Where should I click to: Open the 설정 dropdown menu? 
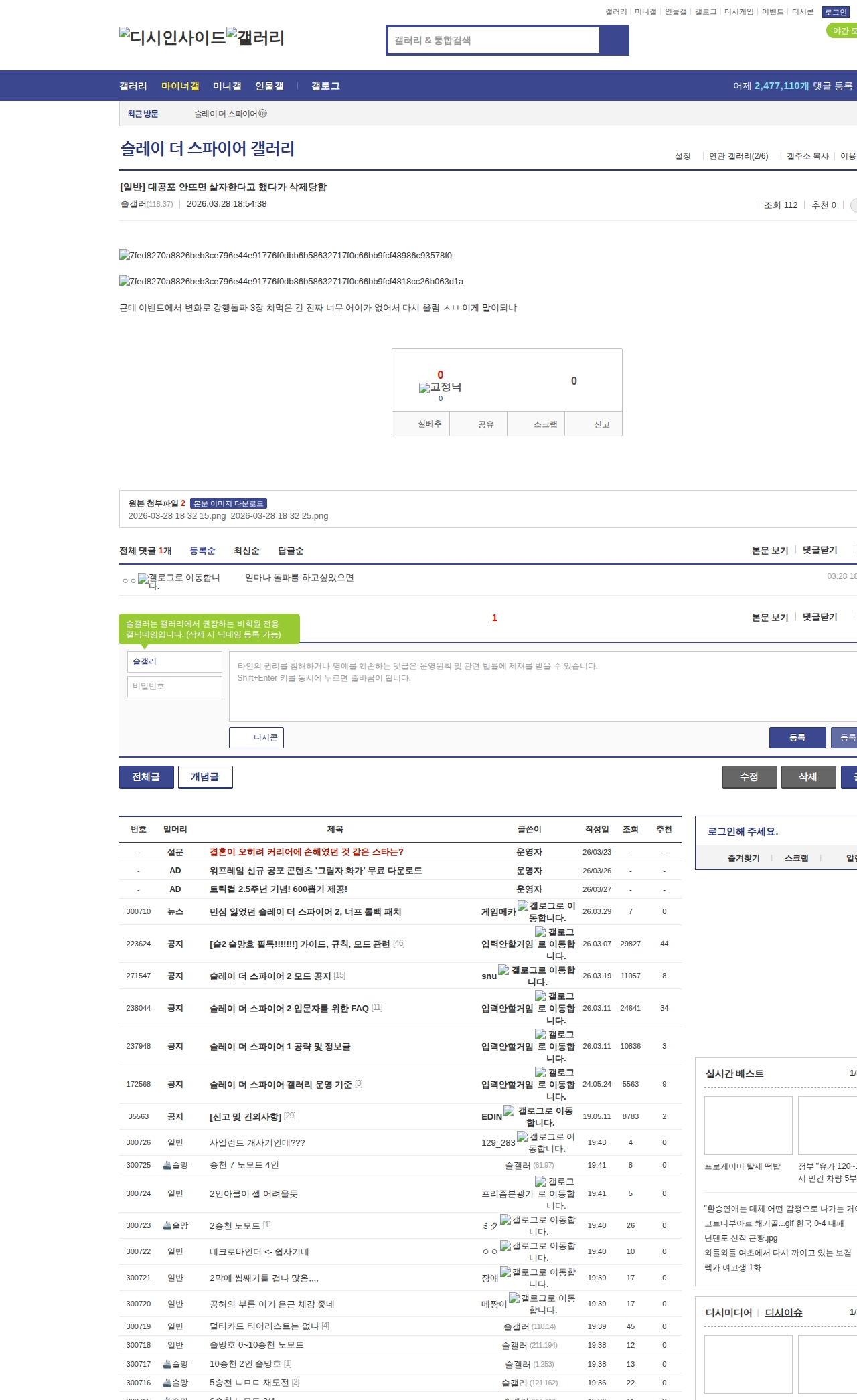point(683,156)
